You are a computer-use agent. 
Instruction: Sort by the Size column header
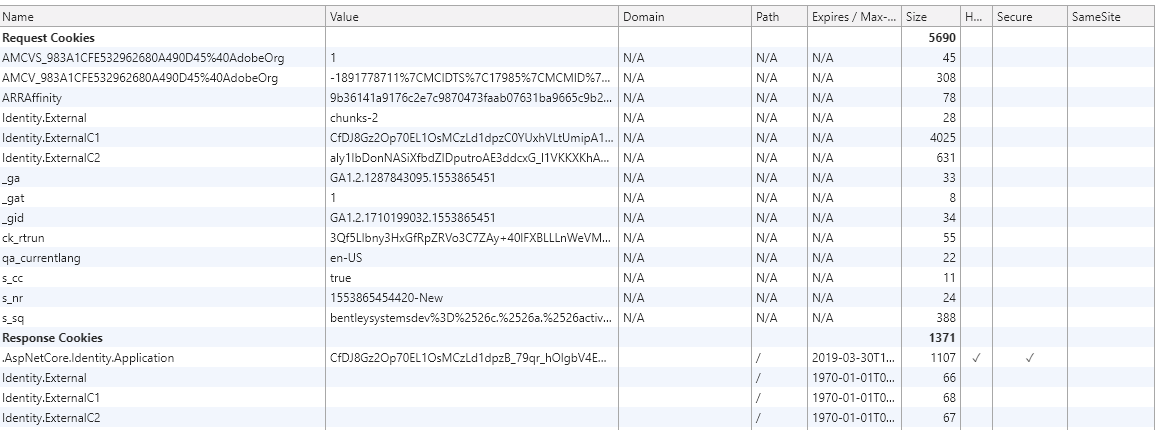[932, 16]
